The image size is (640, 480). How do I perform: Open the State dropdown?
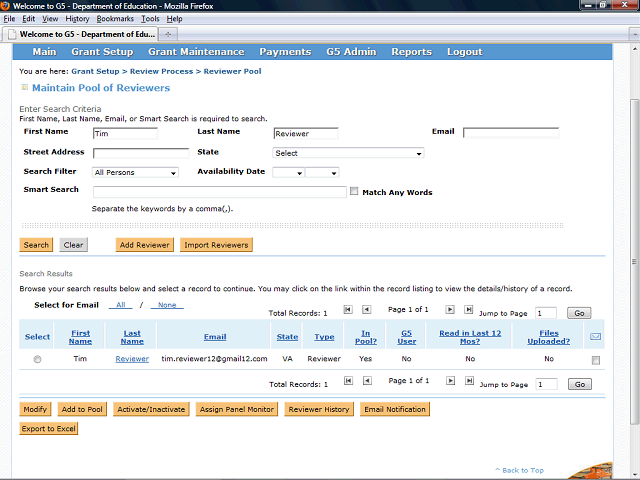coord(348,153)
